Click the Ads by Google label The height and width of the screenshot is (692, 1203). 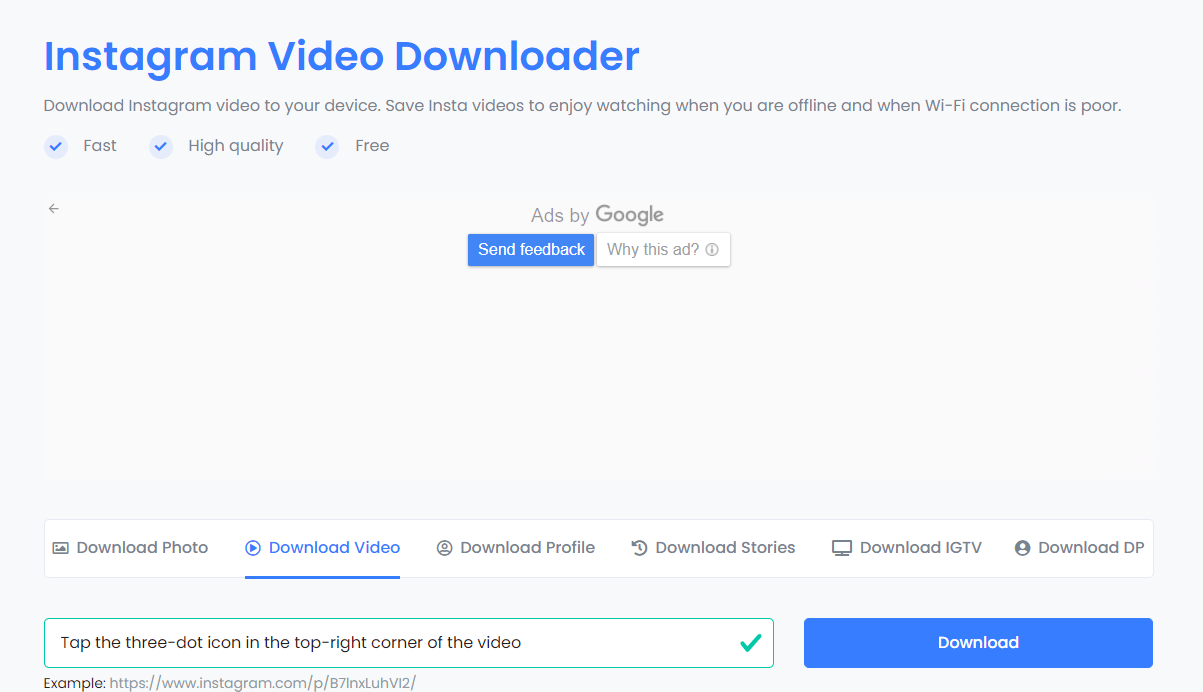pos(597,215)
